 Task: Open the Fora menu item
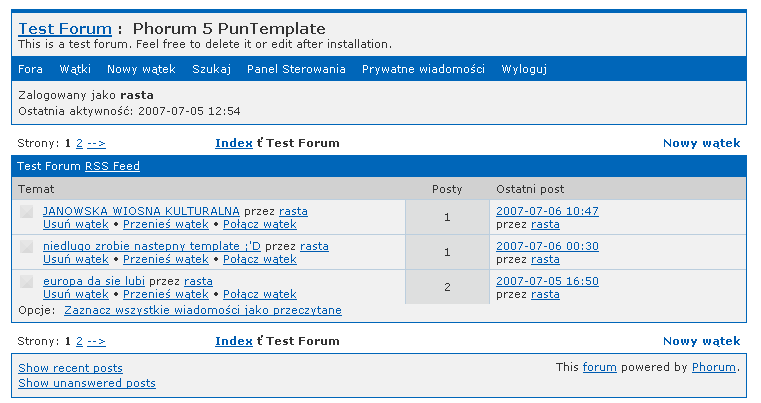point(31,69)
